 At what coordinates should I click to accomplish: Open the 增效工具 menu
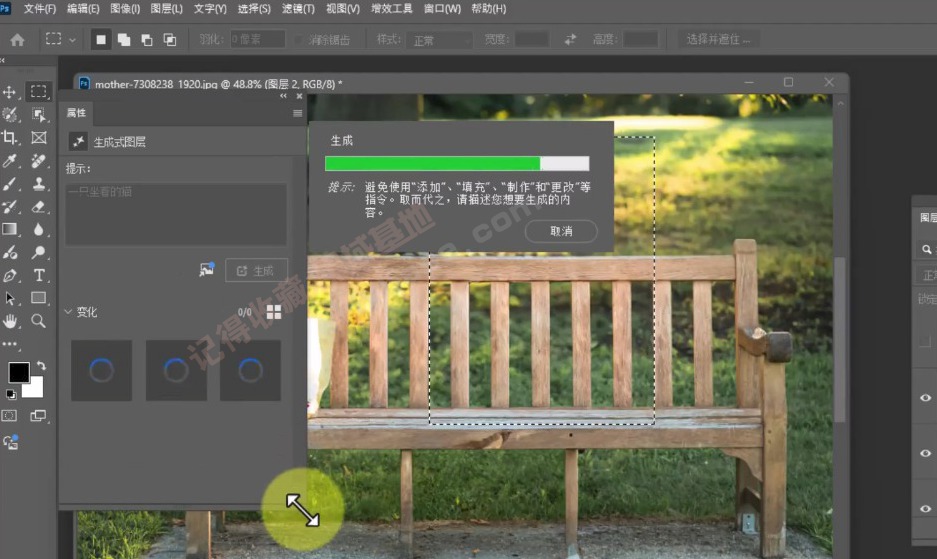pos(391,9)
